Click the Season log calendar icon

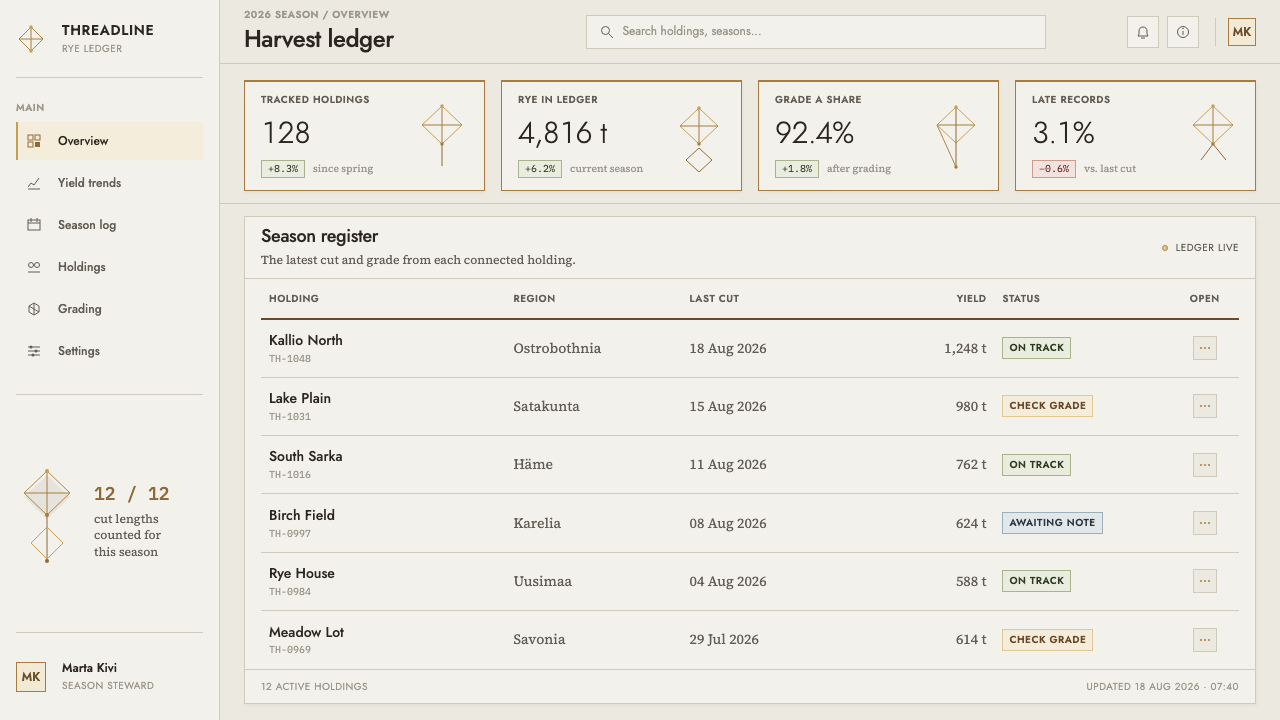(34, 225)
